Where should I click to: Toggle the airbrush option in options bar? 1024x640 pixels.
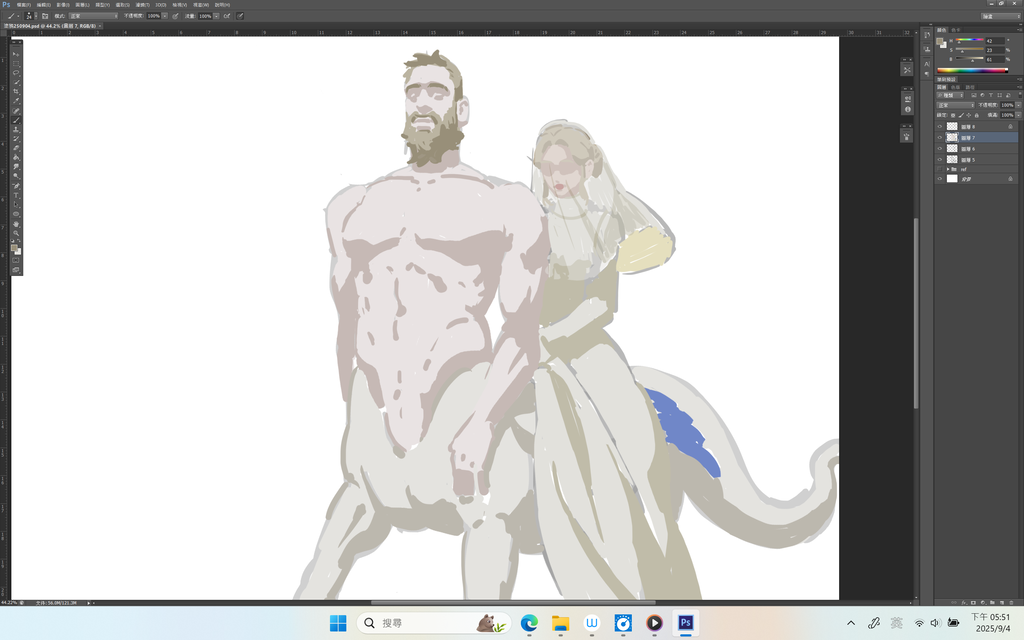[227, 16]
